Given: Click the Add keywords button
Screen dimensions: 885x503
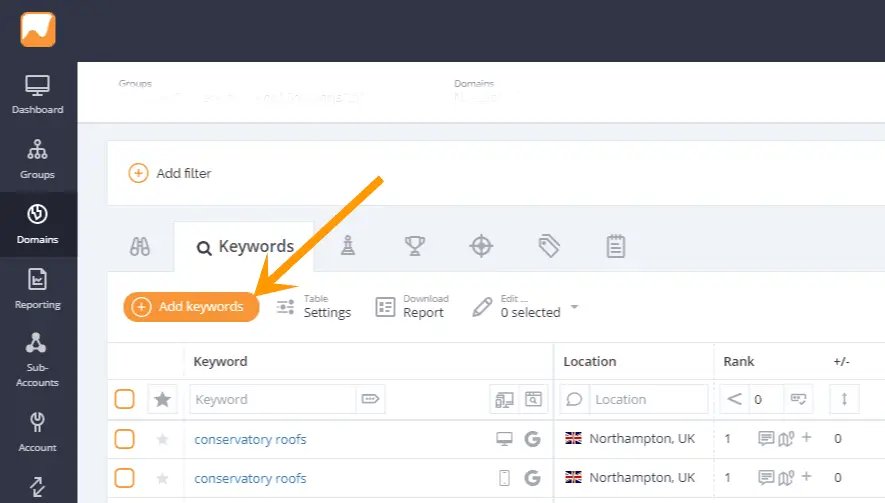Looking at the screenshot, I should click(x=191, y=307).
